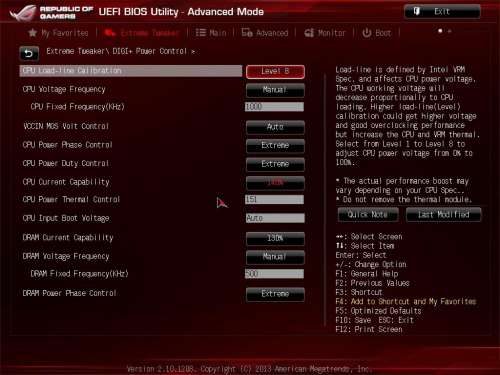This screenshot has width=500, height=375.
Task: Open DRAM Voltage Frequency Manual dropdown
Action: click(x=275, y=257)
